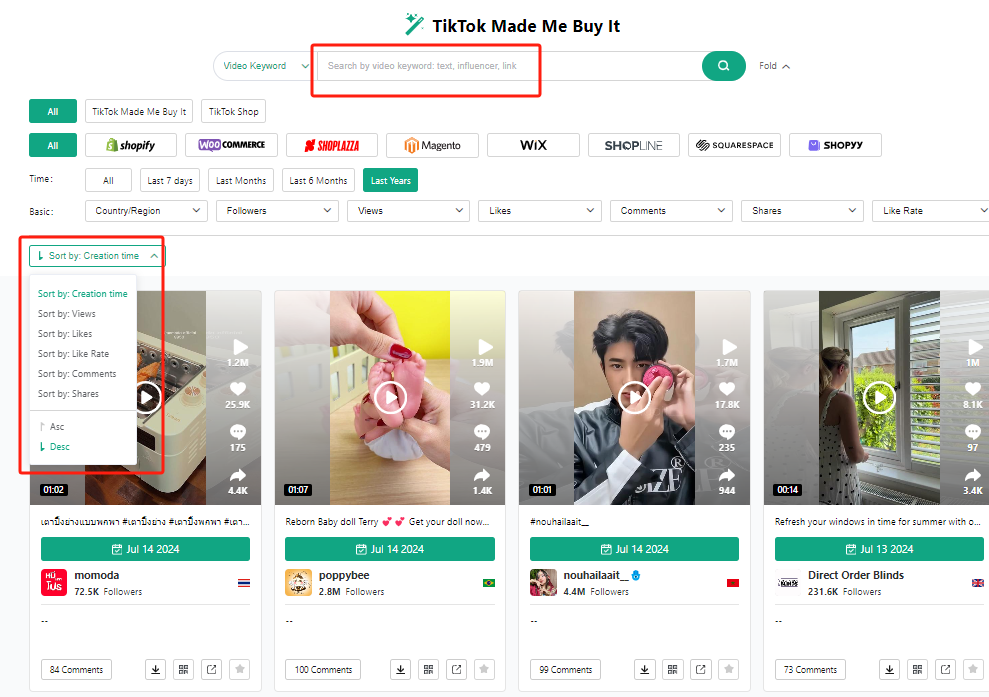989x697 pixels.
Task: Click momoda profile avatar
Action: [x=54, y=582]
